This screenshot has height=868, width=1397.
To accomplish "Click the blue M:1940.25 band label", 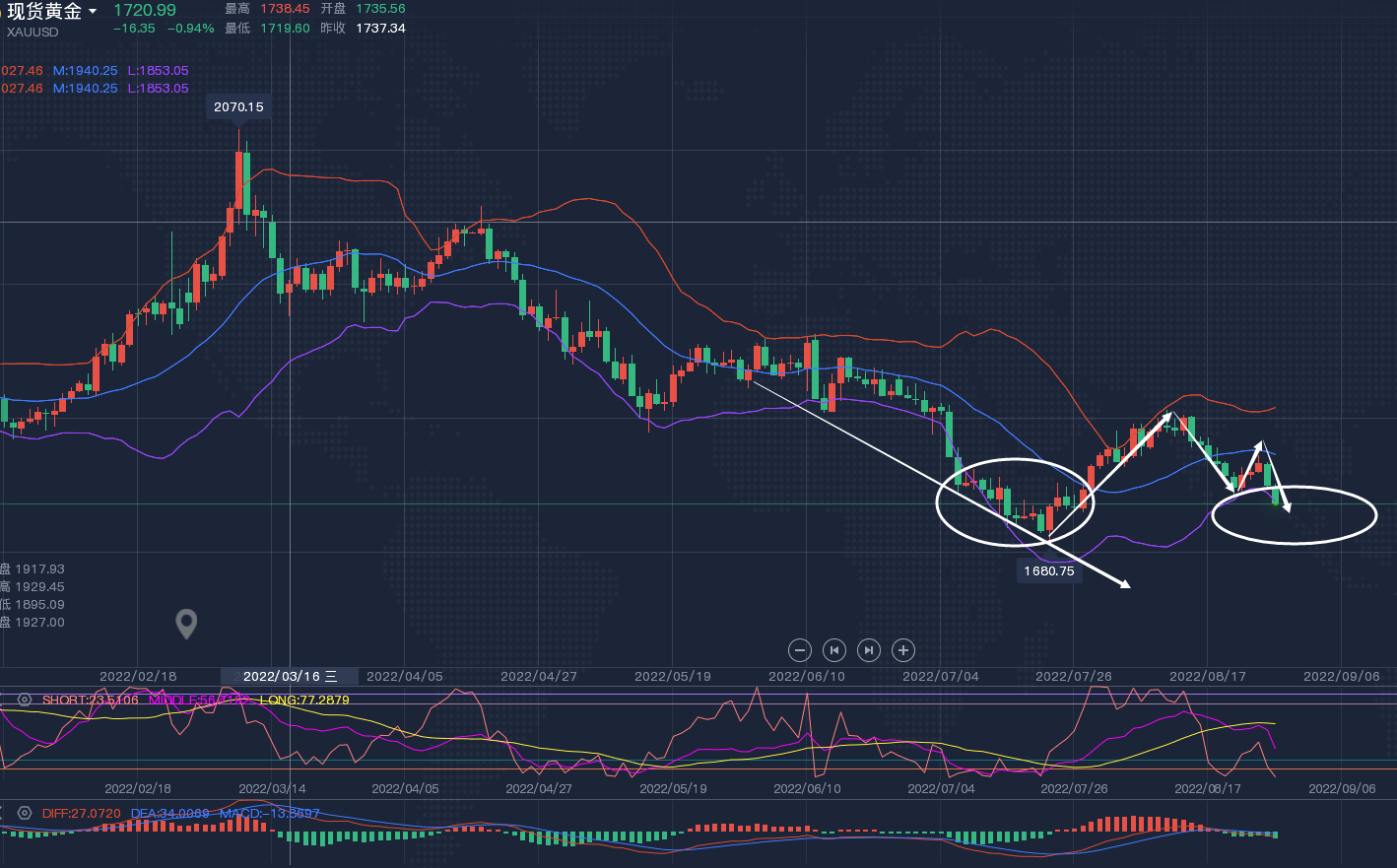I will point(85,71).
